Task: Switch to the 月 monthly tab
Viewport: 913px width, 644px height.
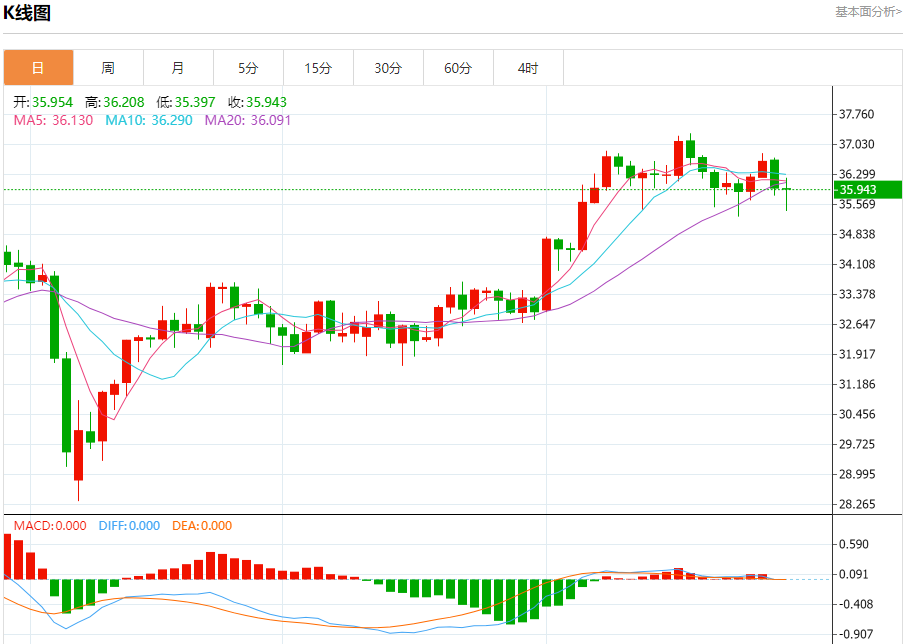Action: click(178, 68)
